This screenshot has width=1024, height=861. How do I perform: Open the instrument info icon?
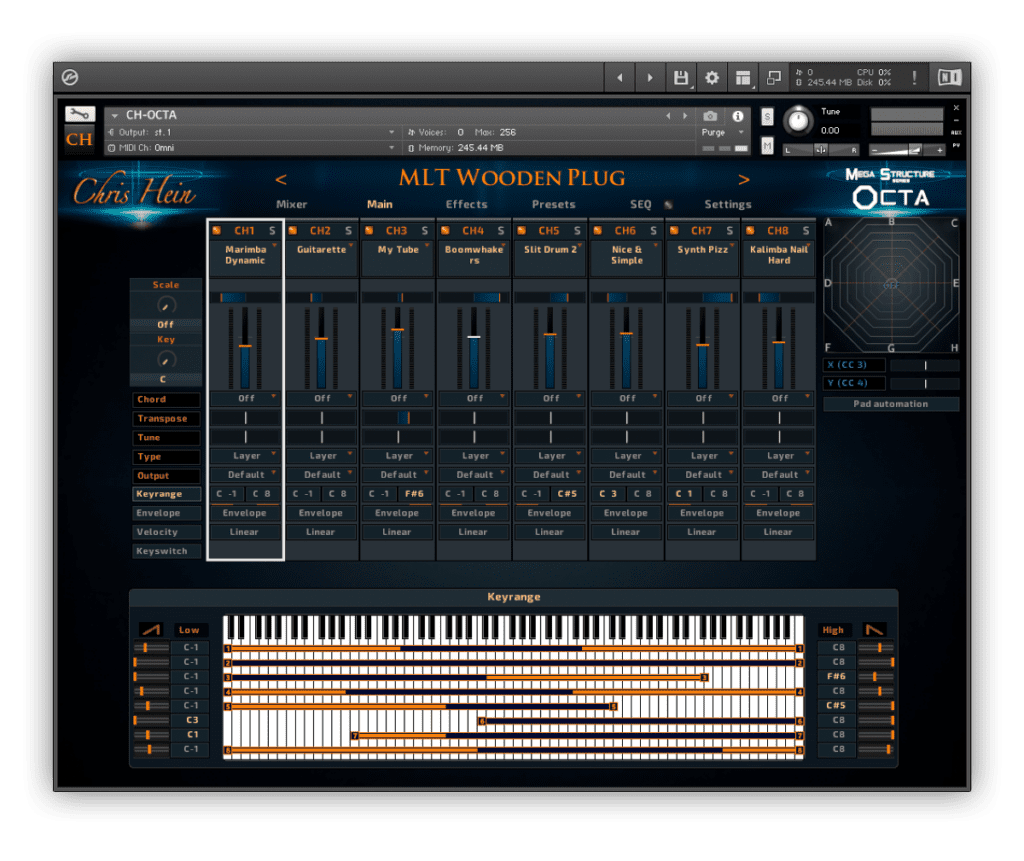click(738, 116)
